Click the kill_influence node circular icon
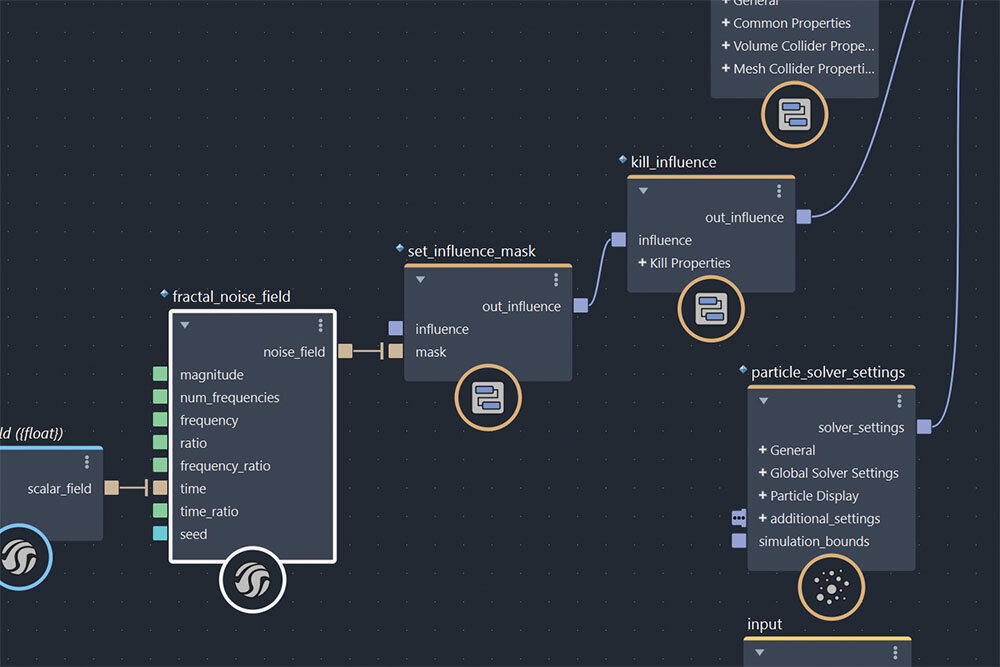The width and height of the screenshot is (1000, 667). 711,309
